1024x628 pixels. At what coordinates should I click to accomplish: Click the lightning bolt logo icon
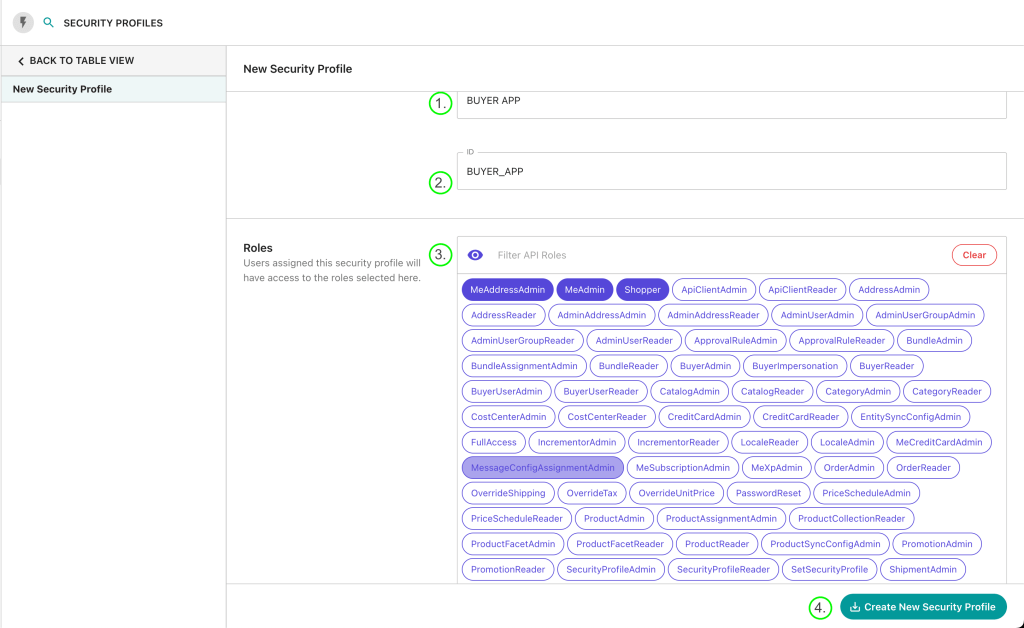[x=22, y=22]
